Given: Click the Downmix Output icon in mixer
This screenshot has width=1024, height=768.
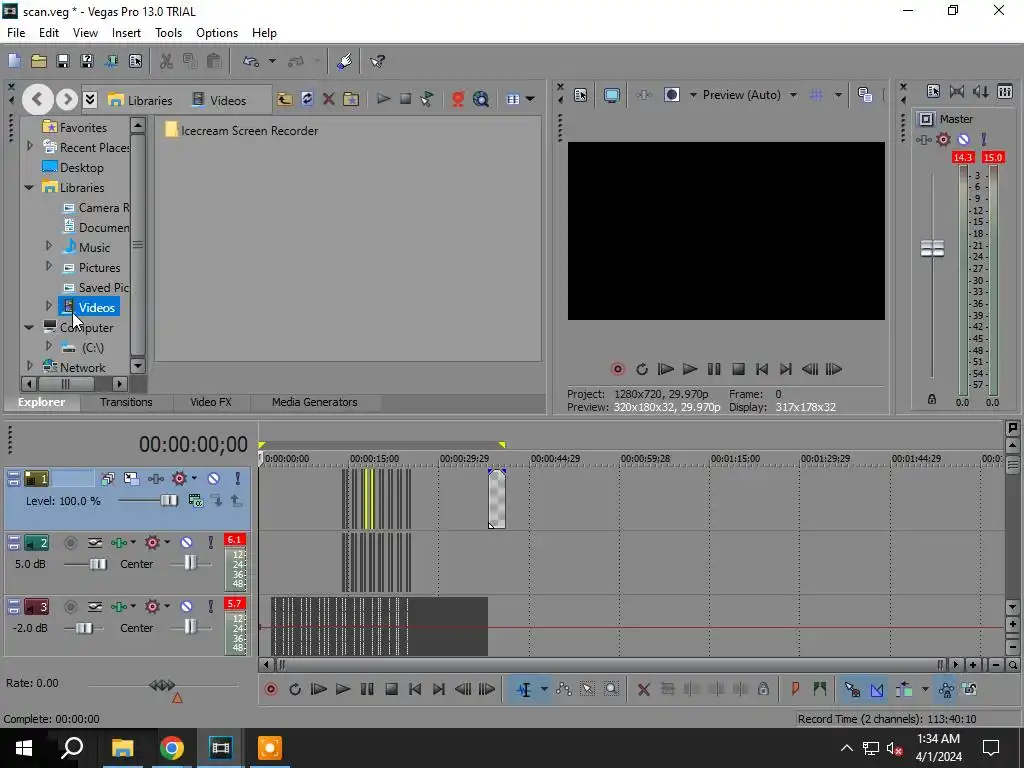Looking at the screenshot, I should pos(957,91).
